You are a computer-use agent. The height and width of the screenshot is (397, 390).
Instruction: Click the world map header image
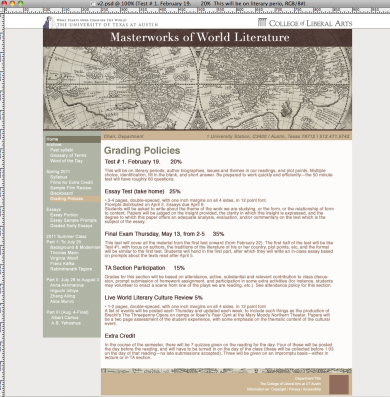pyautogui.click(x=197, y=88)
